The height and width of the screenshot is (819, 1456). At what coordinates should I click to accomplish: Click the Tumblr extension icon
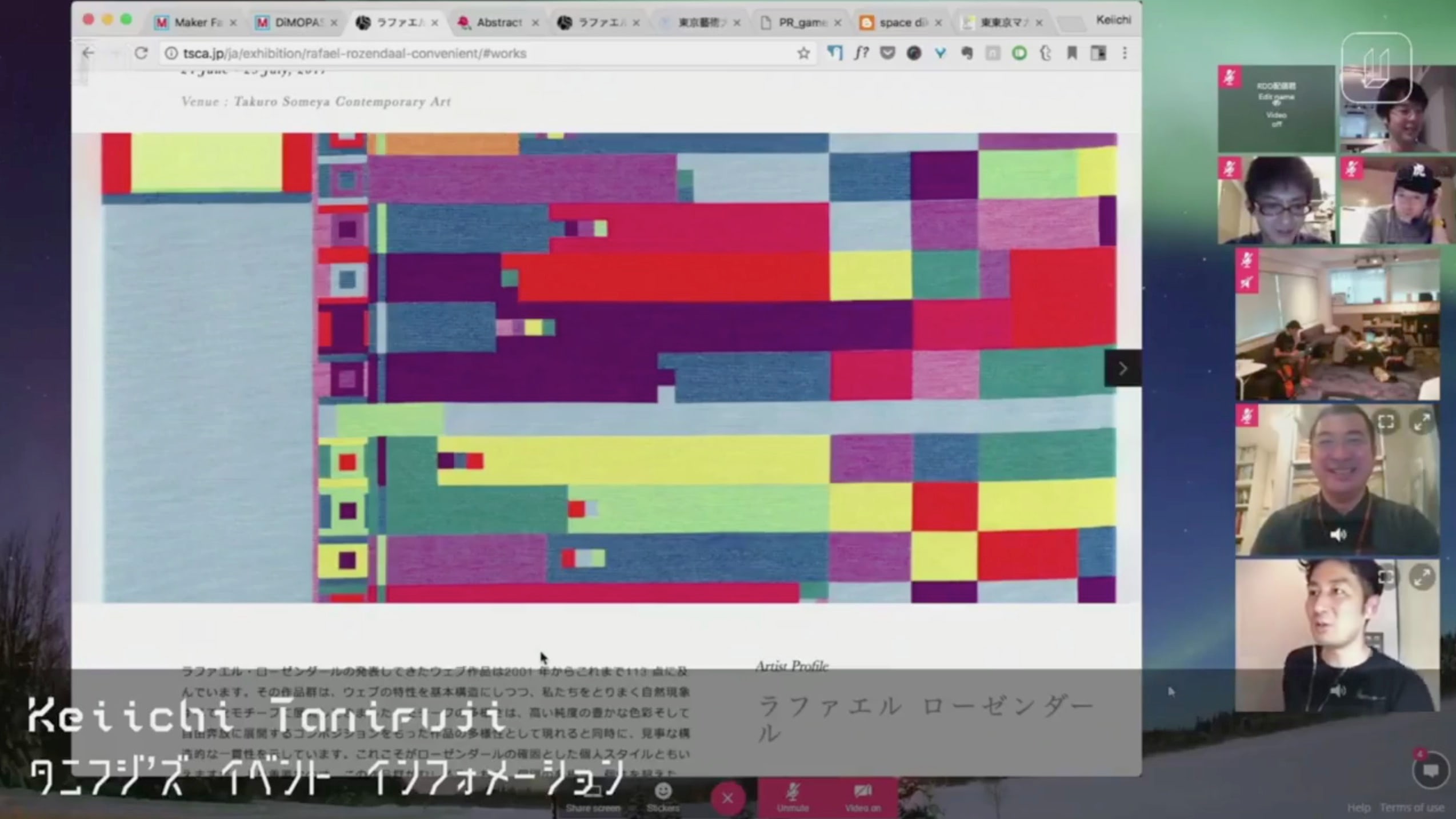[x=1046, y=54]
